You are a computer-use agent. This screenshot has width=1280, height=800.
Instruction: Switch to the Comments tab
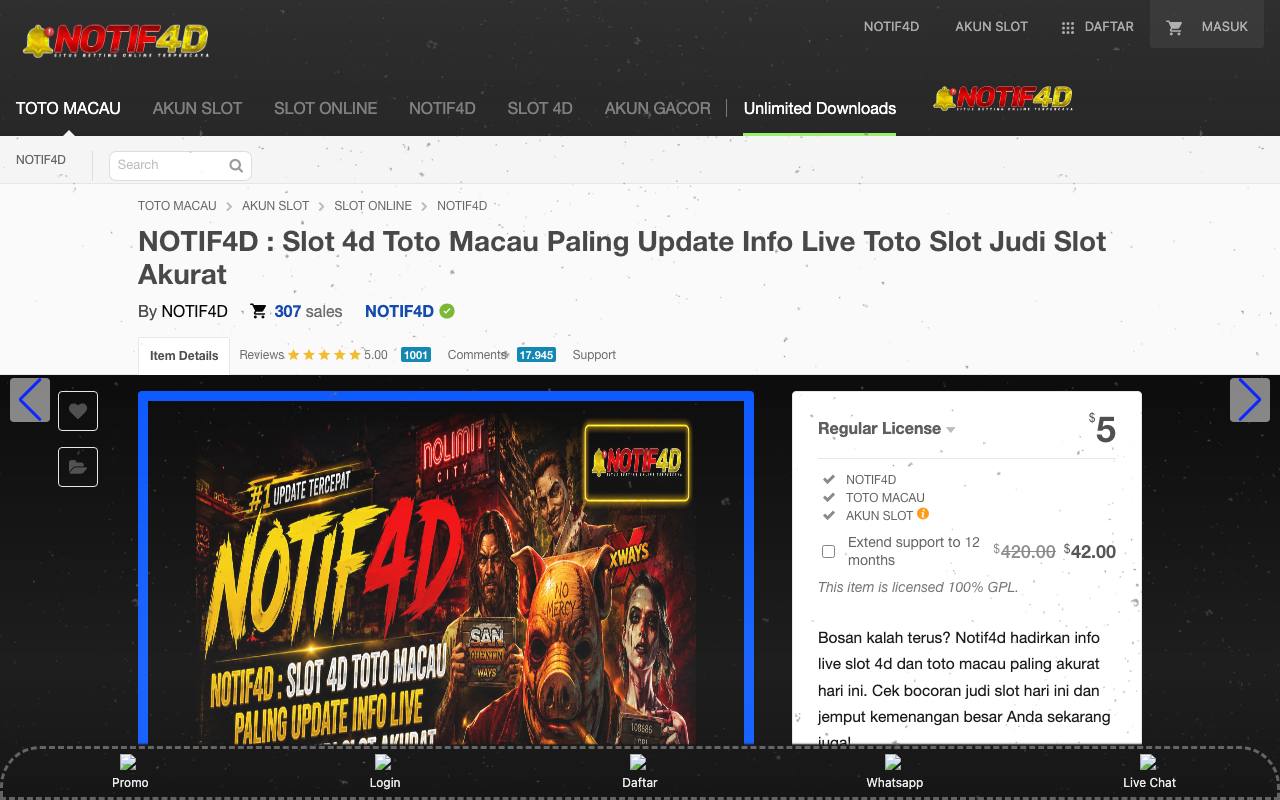tap(477, 355)
